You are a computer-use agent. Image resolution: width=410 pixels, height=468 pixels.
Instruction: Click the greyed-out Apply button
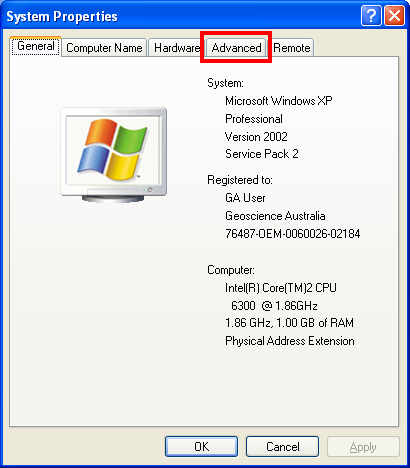point(363,446)
